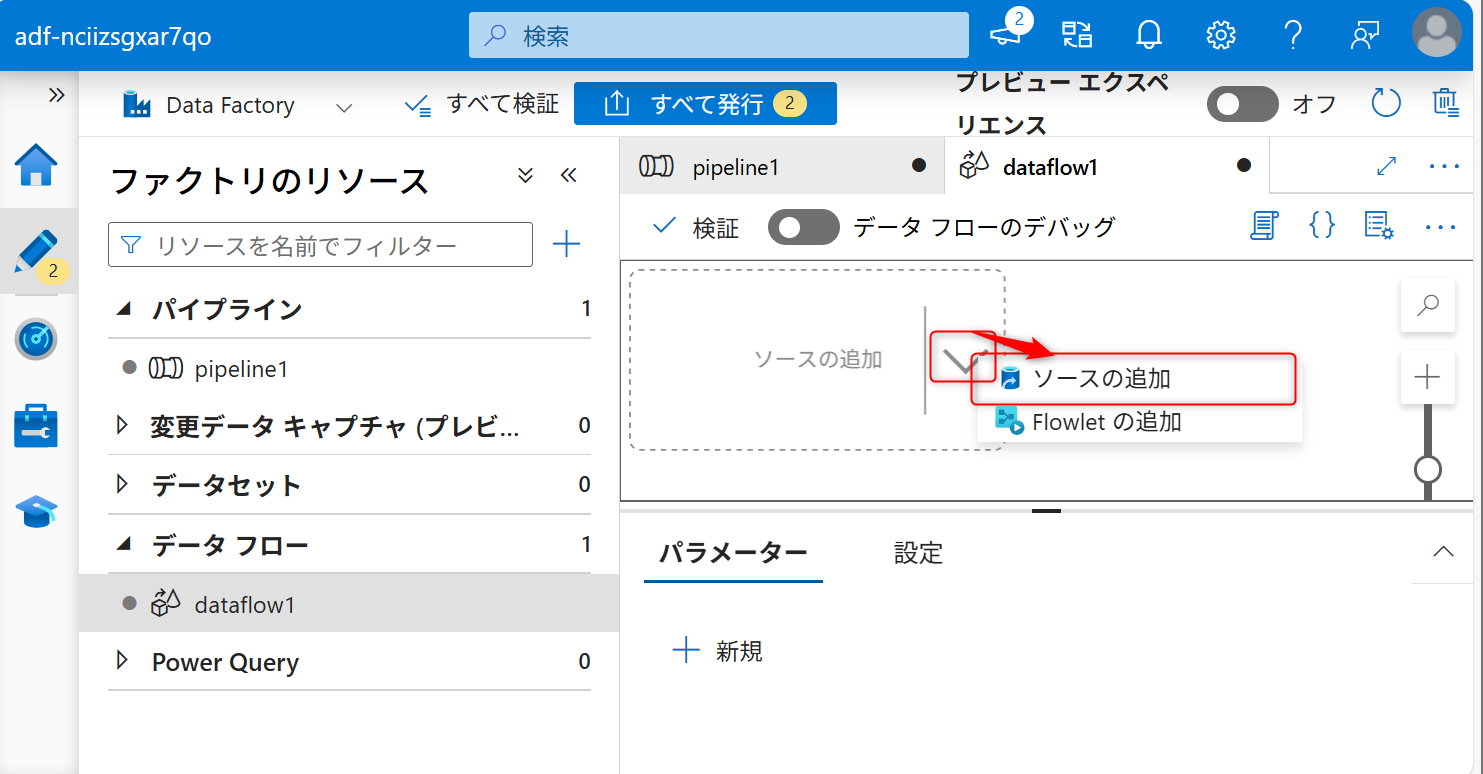Collapse the パイプライン section
This screenshot has width=1483, height=774.
tap(122, 309)
